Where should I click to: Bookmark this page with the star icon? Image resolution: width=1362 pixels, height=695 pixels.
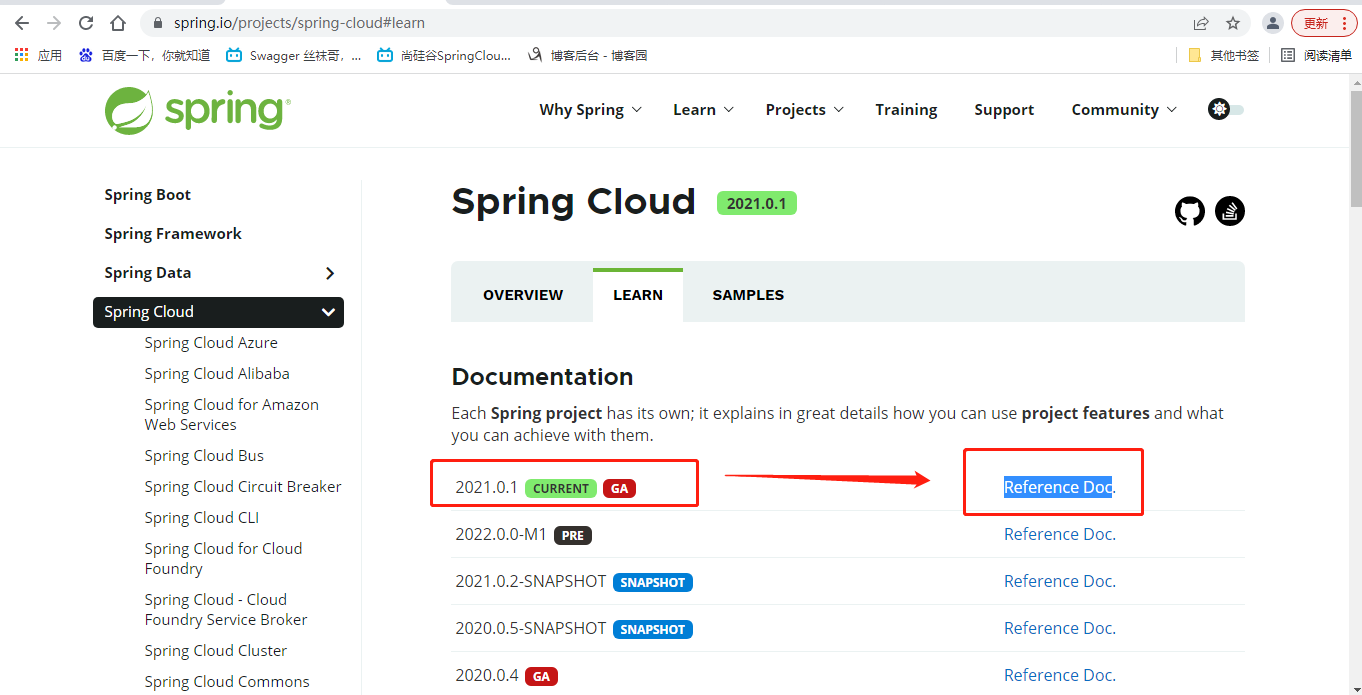point(1233,23)
